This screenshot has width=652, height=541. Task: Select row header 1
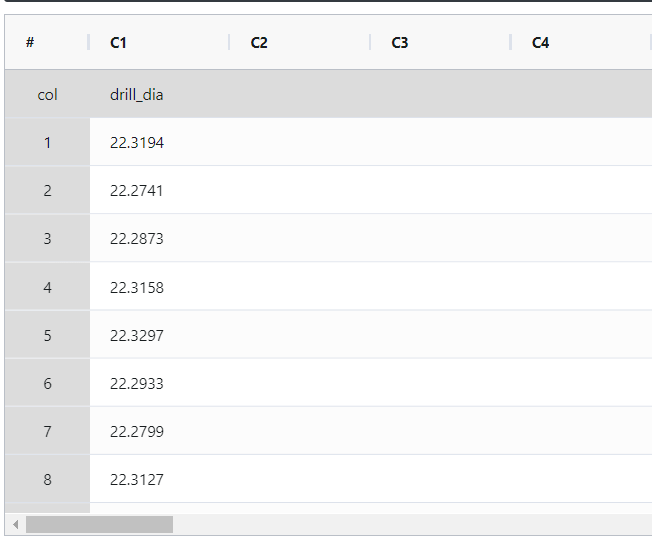pyautogui.click(x=47, y=142)
